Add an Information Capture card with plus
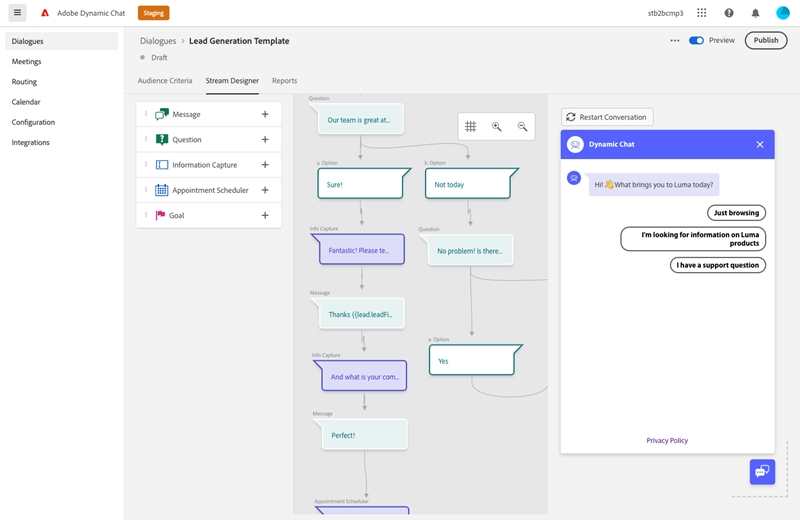The width and height of the screenshot is (800, 520). (265, 165)
